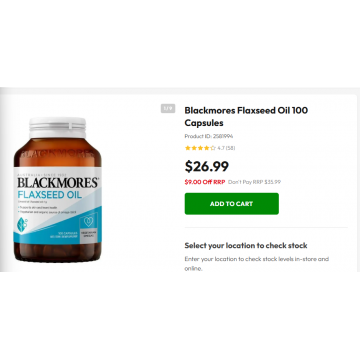Click the 1/9 image counter badge
Screen dimensions: 360x360
click(x=168, y=108)
